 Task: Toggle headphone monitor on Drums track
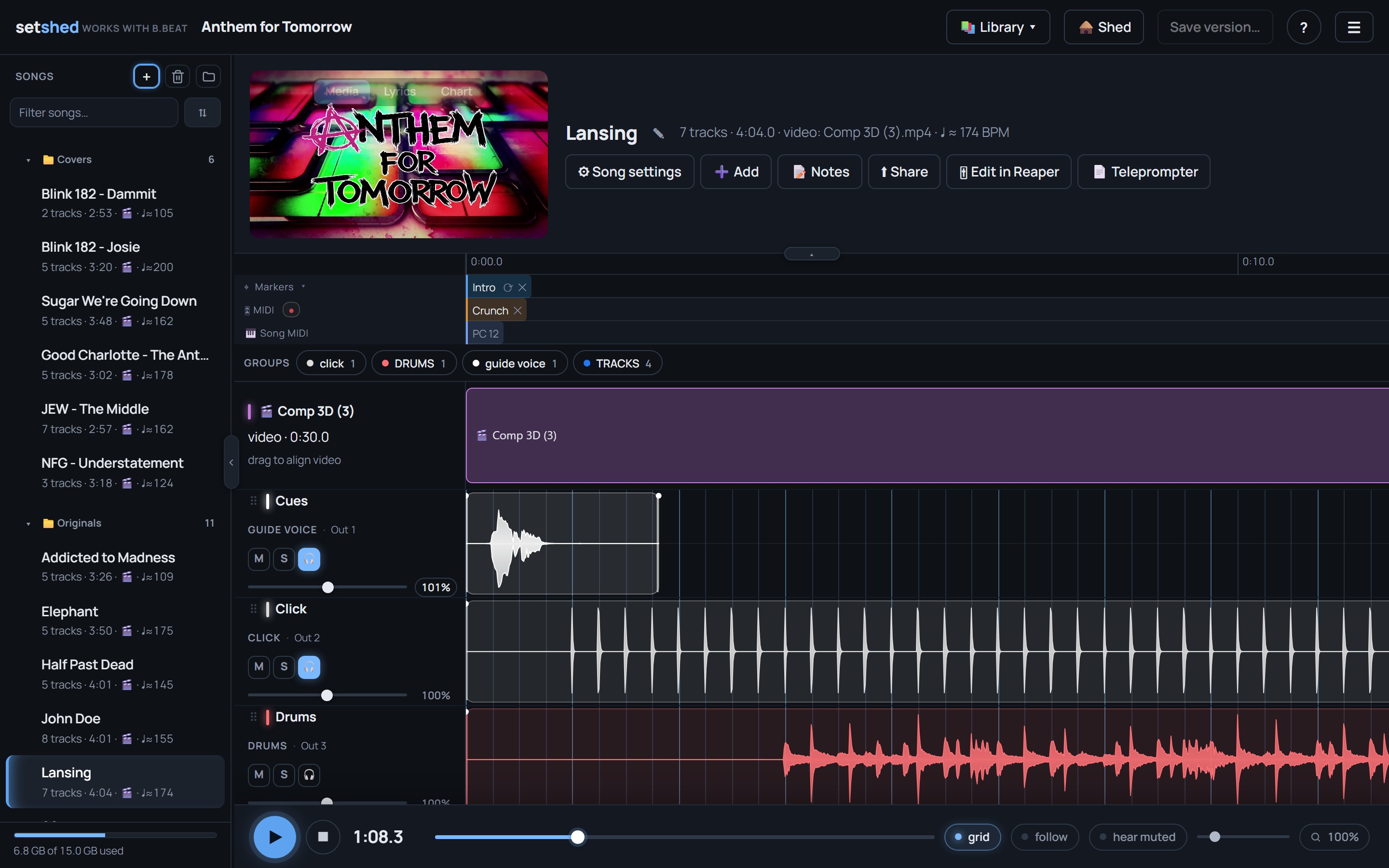pos(309,774)
